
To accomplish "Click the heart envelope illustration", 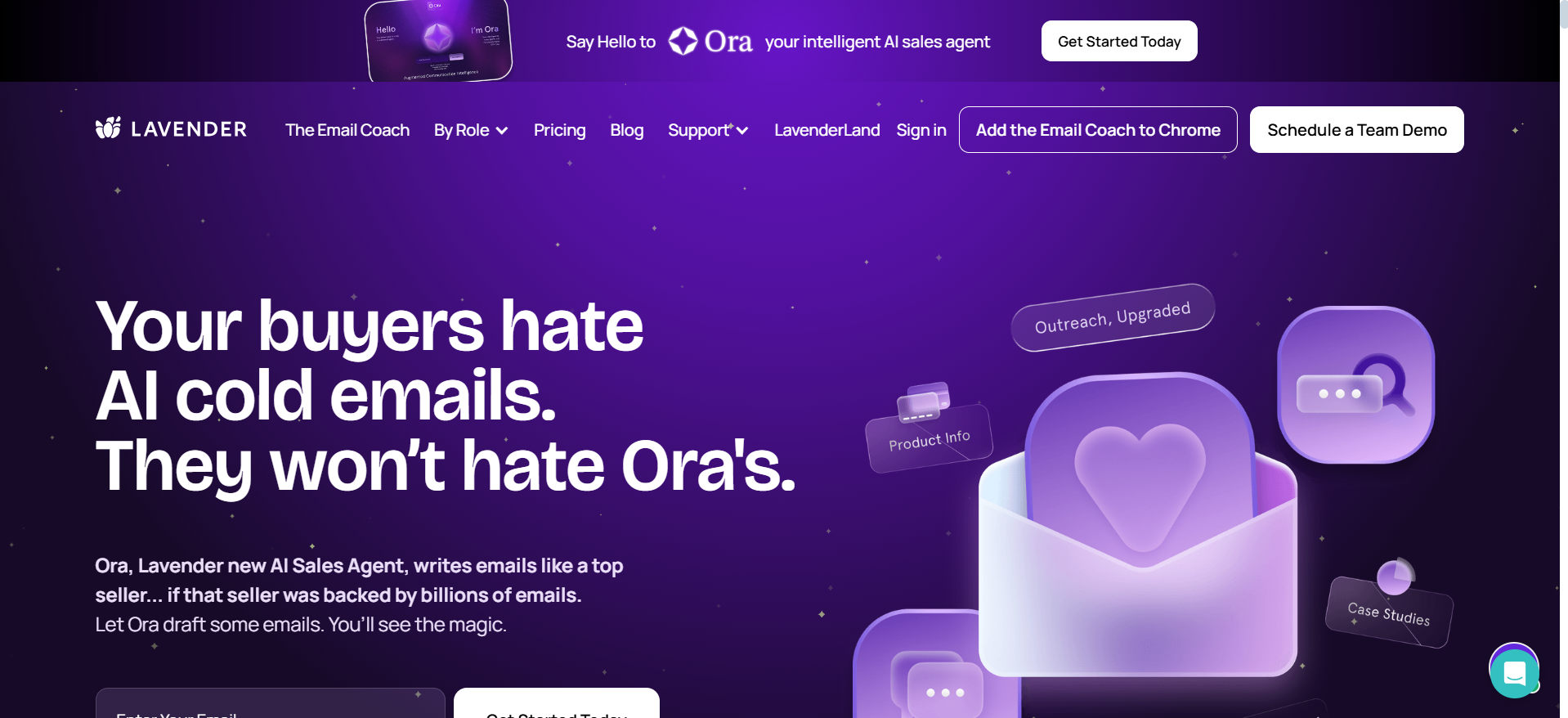I will click(x=1138, y=523).
